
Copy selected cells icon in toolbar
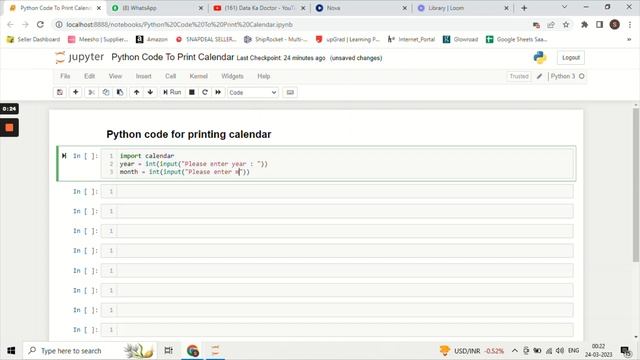coord(106,92)
